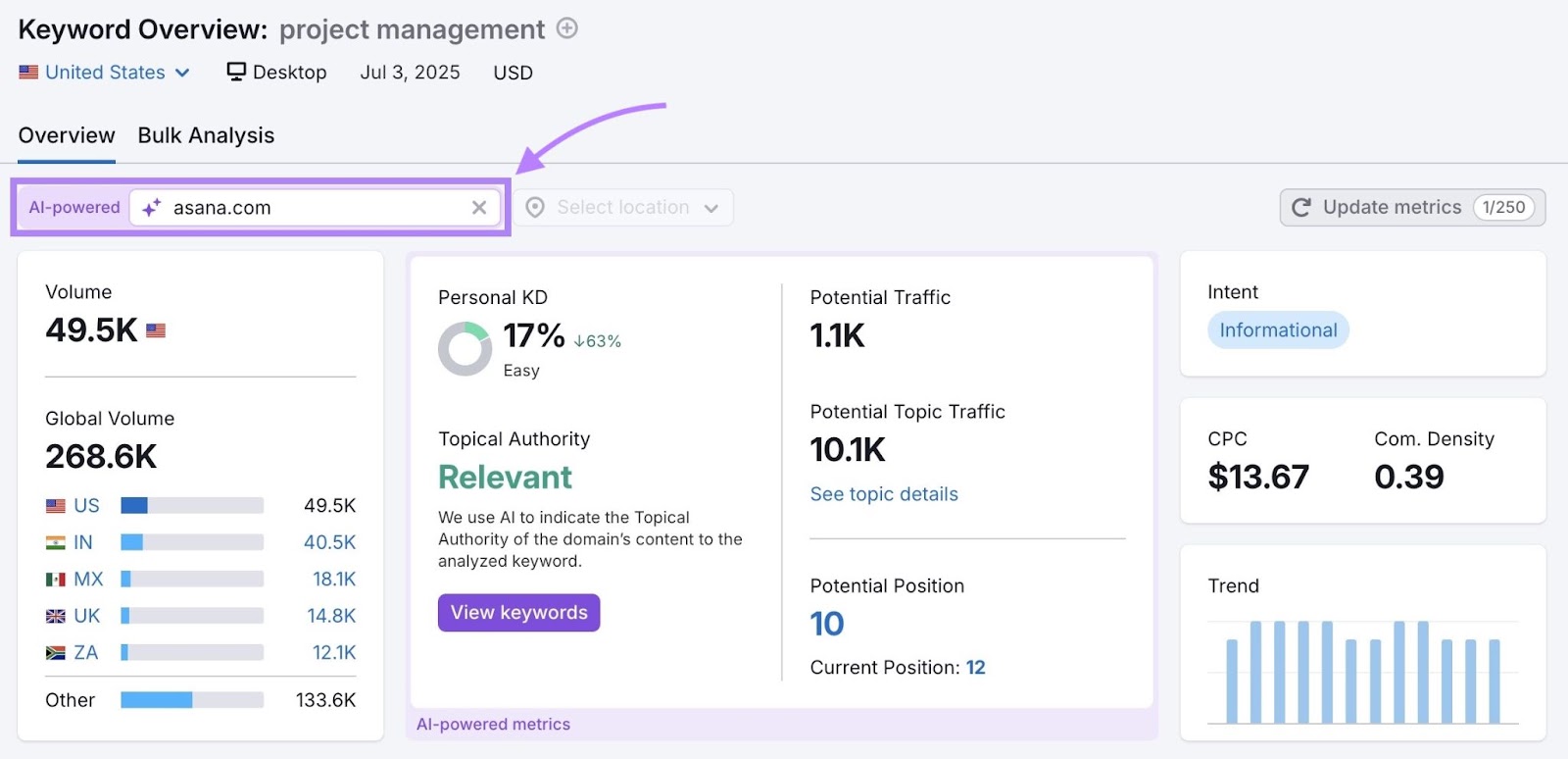
Task: Open the See topic details link
Action: pos(884,494)
